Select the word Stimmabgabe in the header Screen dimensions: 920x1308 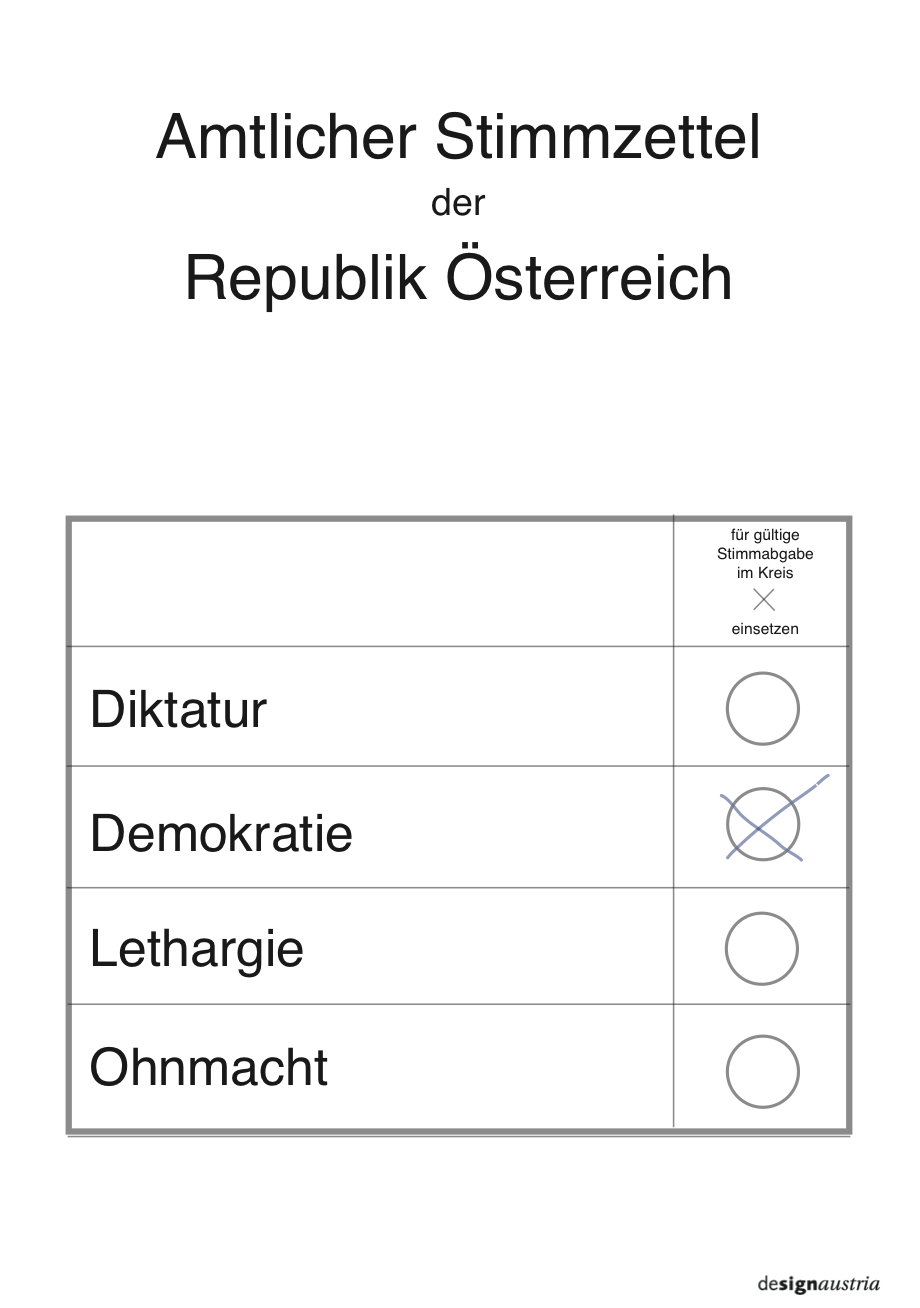[x=765, y=554]
